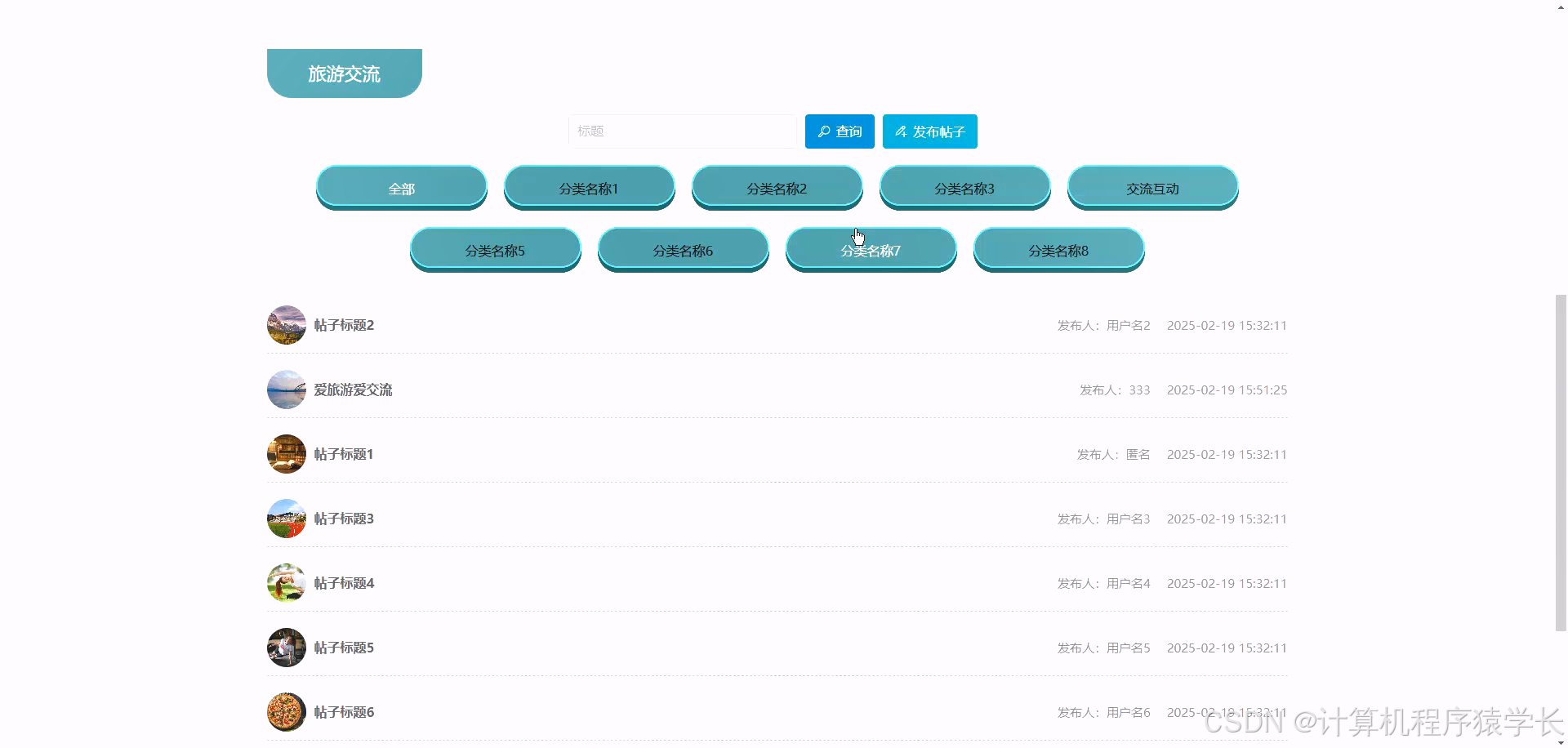Open the post titled 帖子标题4
This screenshot has height=748, width=1568.
pos(344,583)
